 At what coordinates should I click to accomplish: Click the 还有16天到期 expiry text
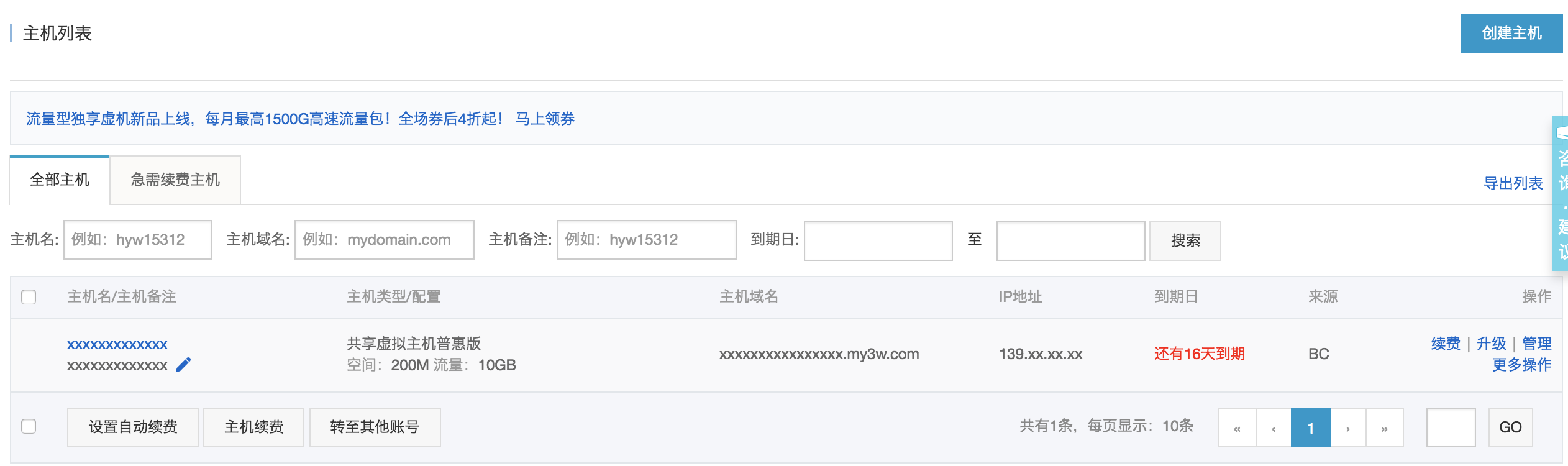[1200, 354]
